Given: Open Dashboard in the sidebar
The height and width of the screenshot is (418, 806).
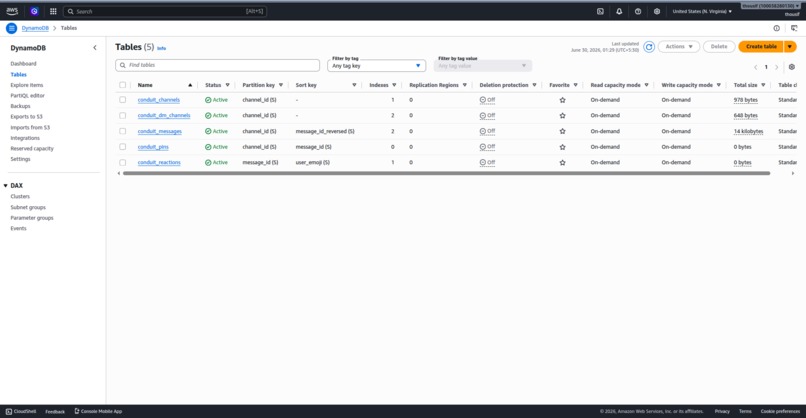Looking at the screenshot, I should pos(23,64).
